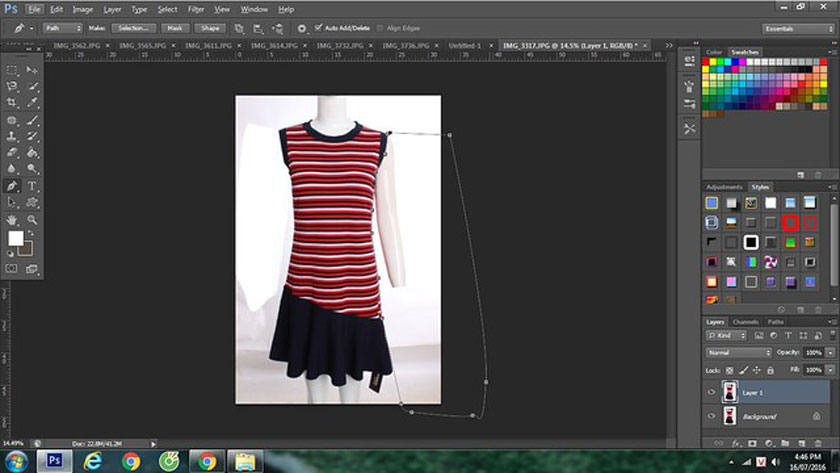Select the Hand tool
This screenshot has width=840, height=473.
[12, 220]
